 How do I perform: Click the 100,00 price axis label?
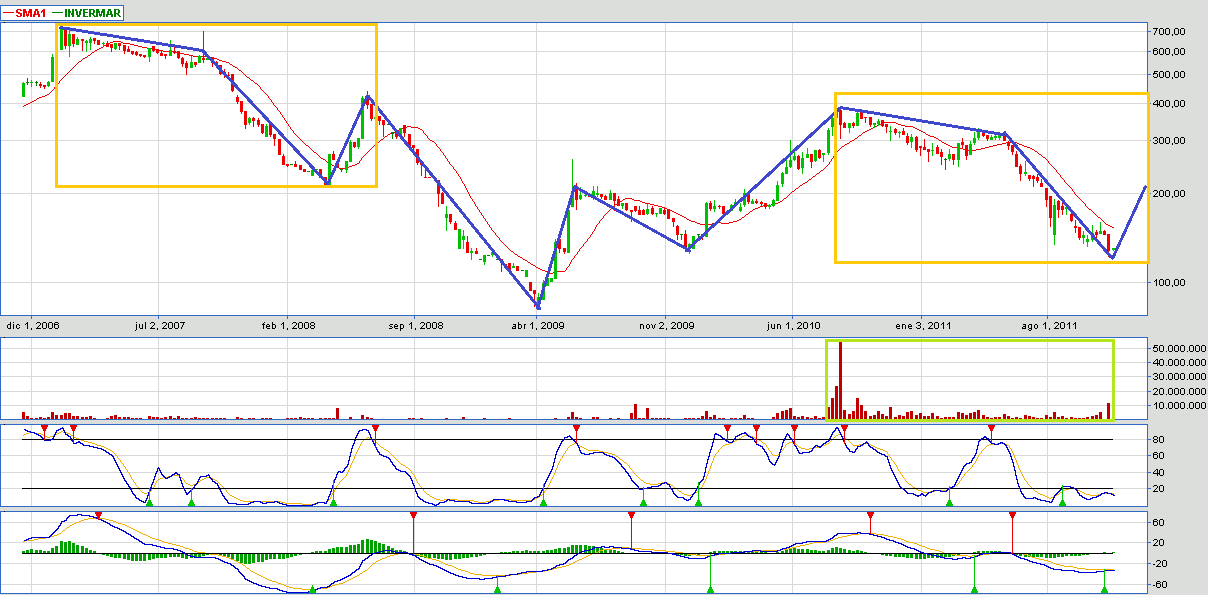pyautogui.click(x=1168, y=282)
